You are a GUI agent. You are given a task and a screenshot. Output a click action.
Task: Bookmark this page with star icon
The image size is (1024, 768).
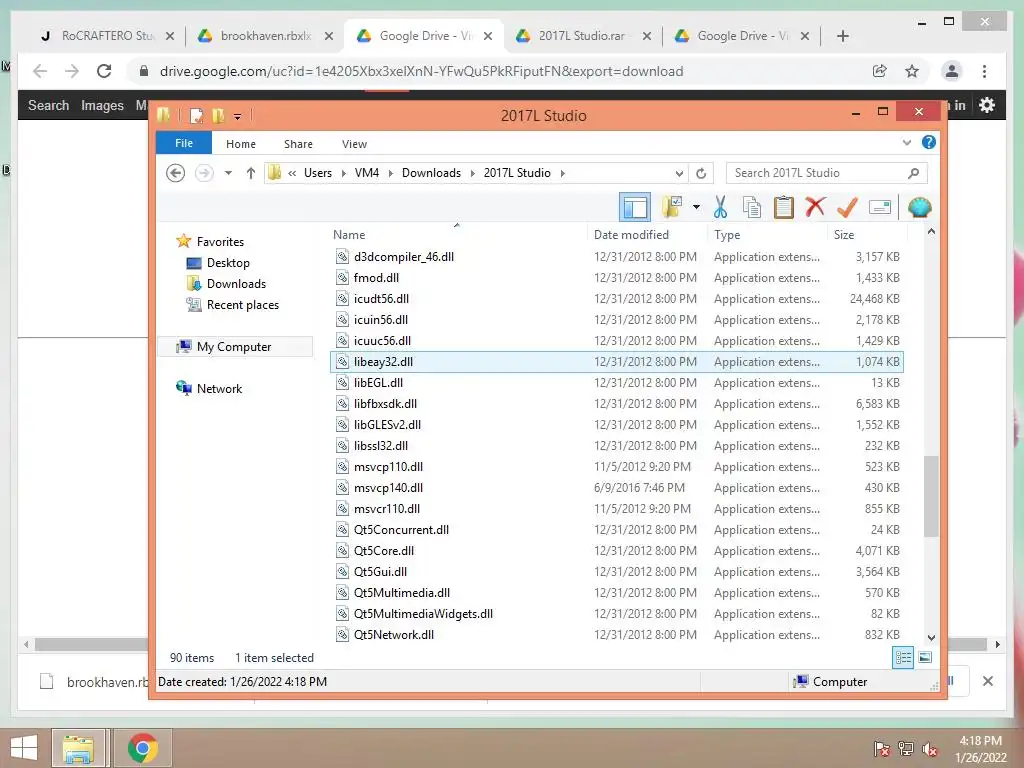(x=912, y=71)
